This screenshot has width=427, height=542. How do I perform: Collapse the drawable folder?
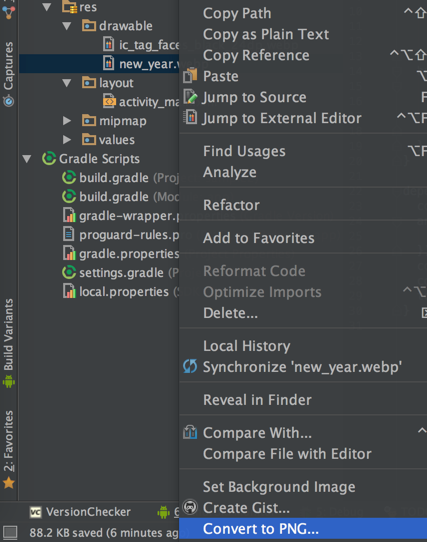pyautogui.click(x=67, y=26)
